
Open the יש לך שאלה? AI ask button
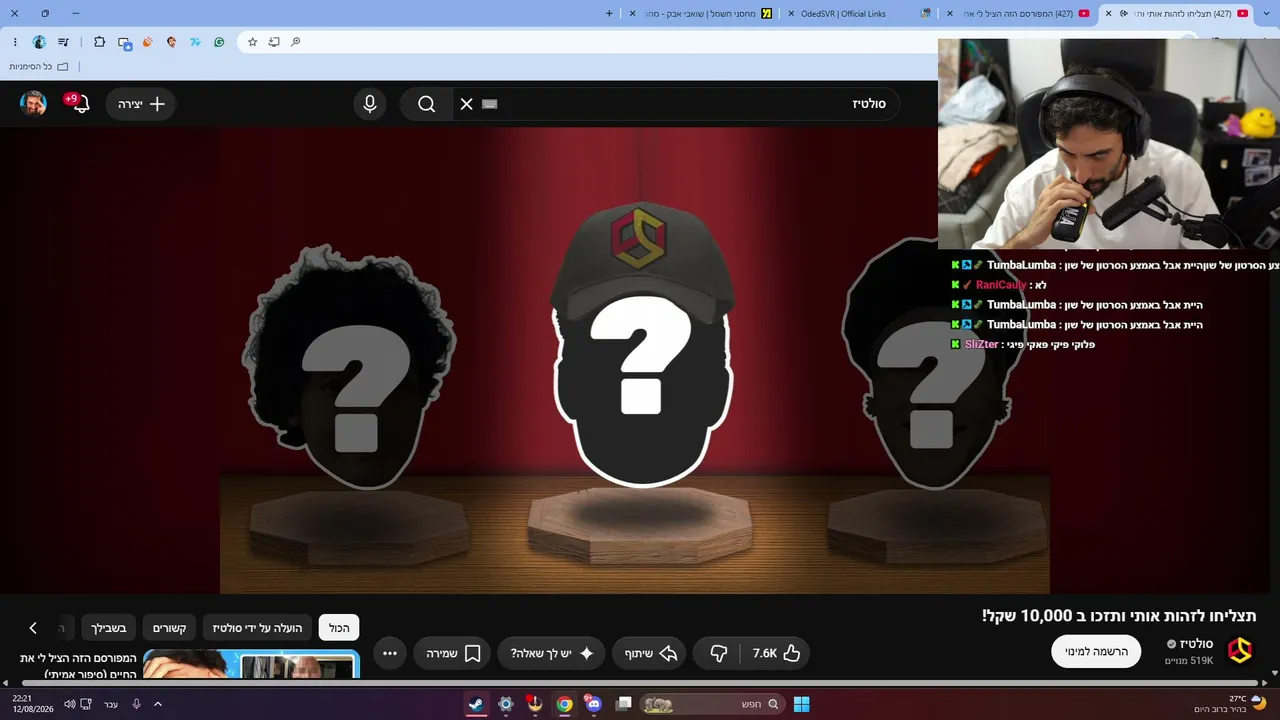tap(552, 653)
